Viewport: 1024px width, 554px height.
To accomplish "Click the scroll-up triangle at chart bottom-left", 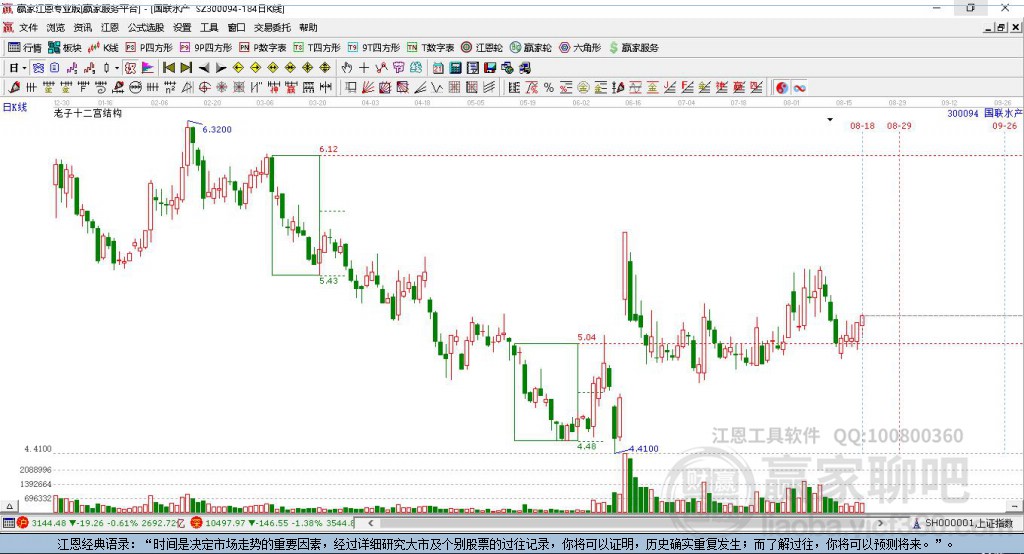I will (x=9, y=506).
